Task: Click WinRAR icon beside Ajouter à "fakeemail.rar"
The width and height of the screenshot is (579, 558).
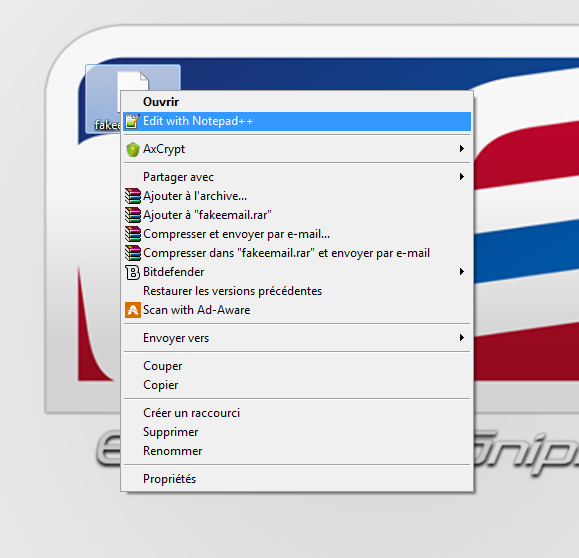Action: 133,215
